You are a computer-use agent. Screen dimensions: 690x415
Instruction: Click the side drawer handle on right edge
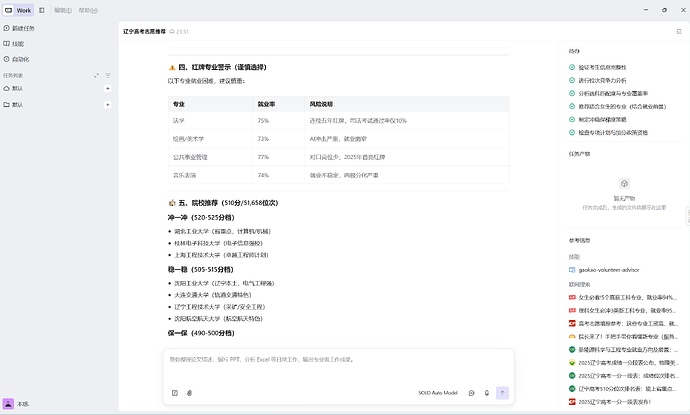coord(688,216)
